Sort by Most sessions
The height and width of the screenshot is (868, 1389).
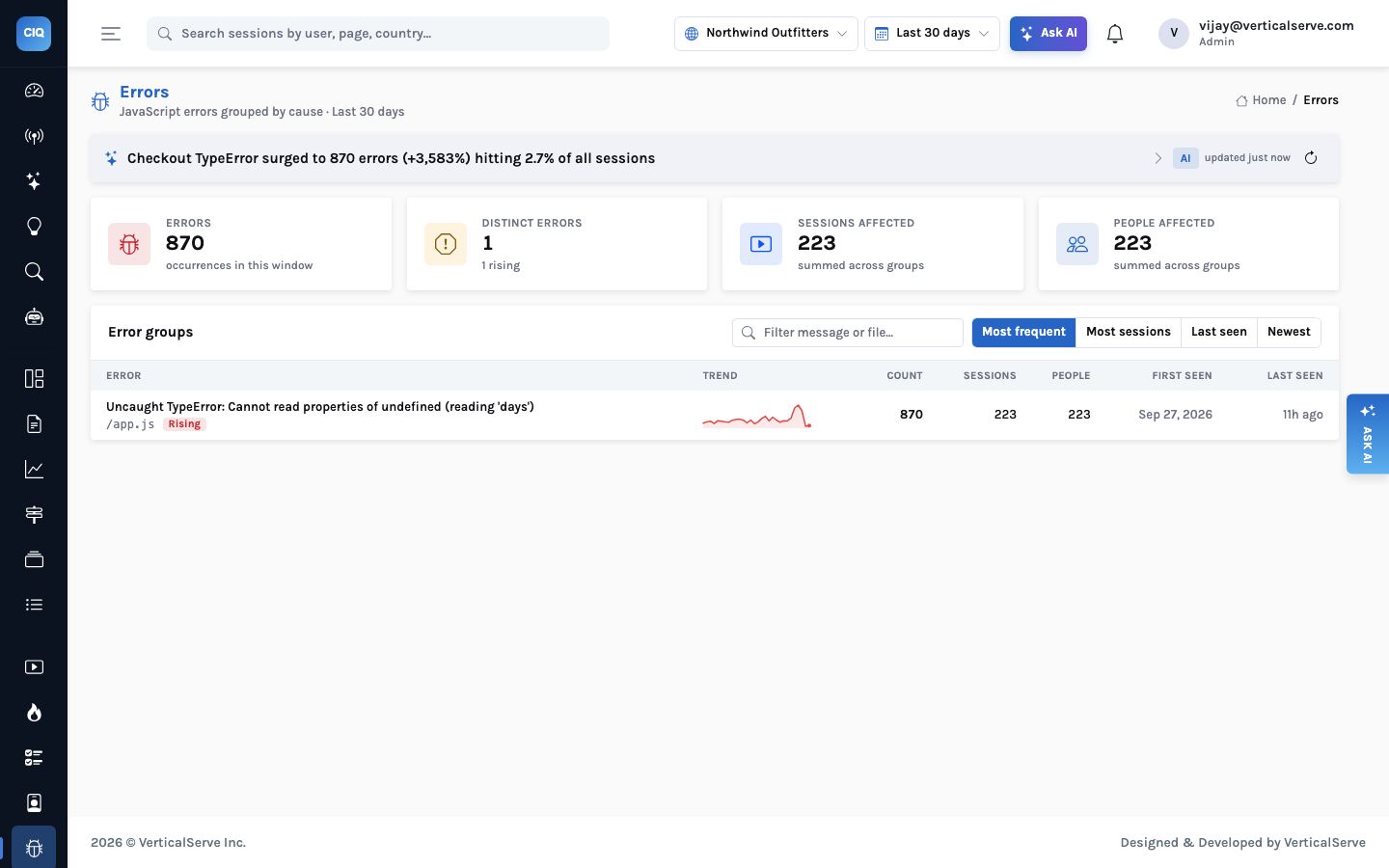(1129, 332)
